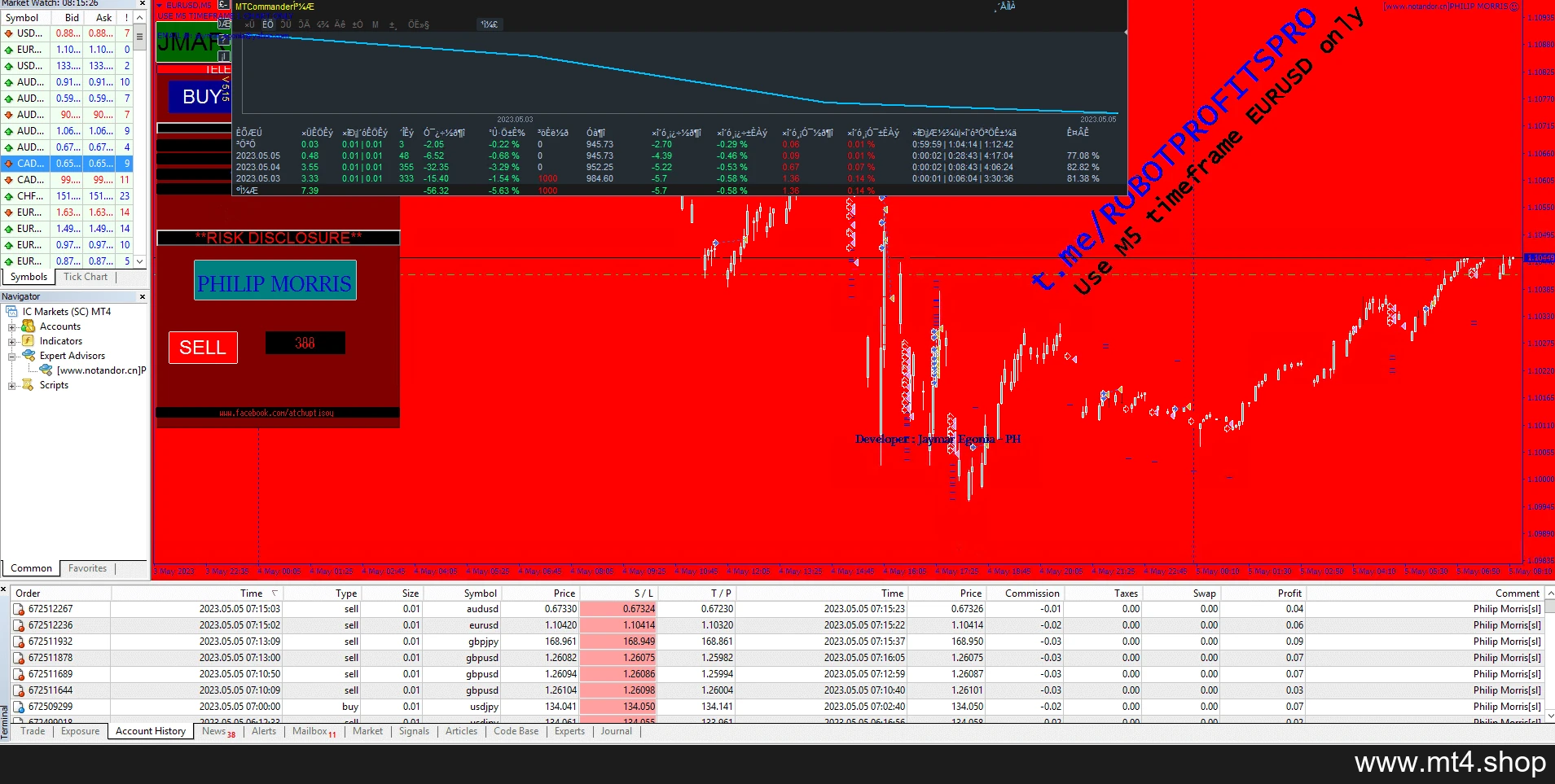Click the Time column sort arrow
The width and height of the screenshot is (1555, 784).
[x=275, y=593]
